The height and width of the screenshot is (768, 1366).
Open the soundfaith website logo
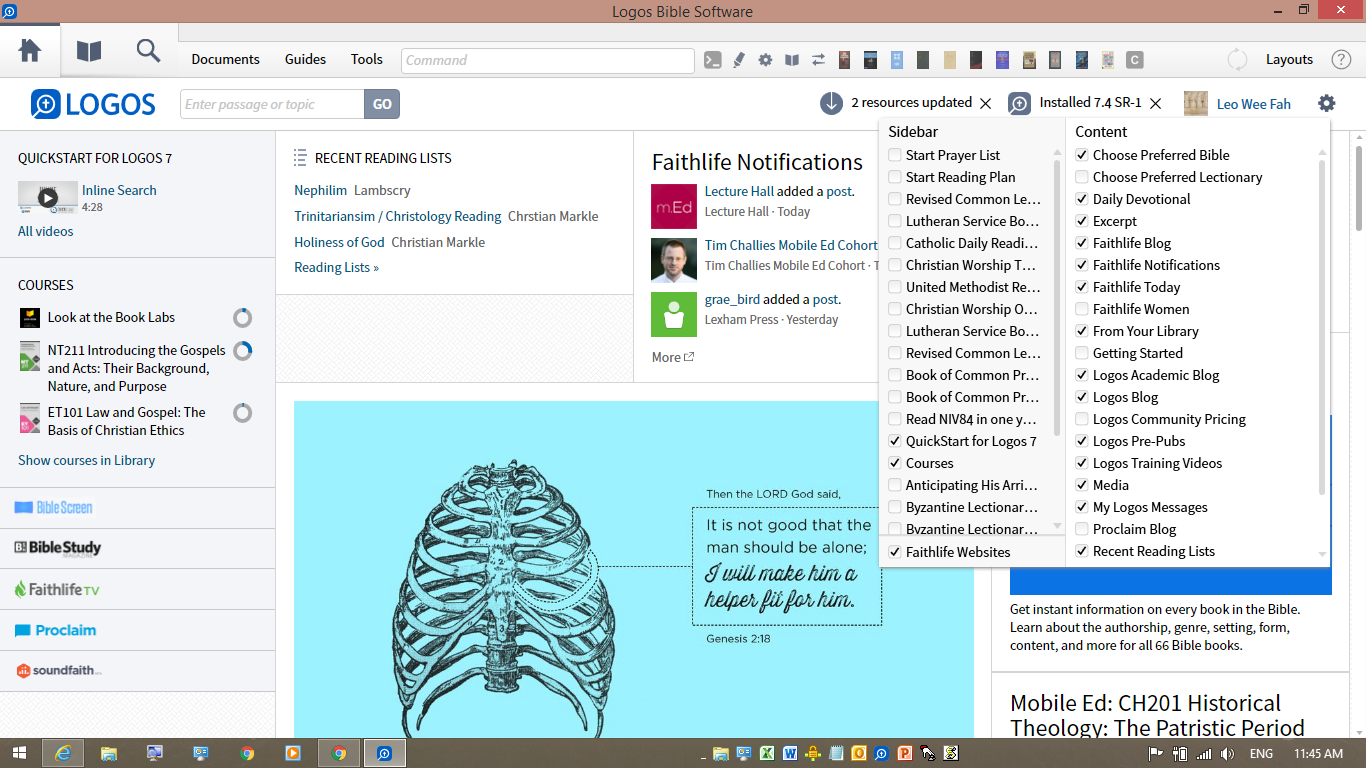58,670
